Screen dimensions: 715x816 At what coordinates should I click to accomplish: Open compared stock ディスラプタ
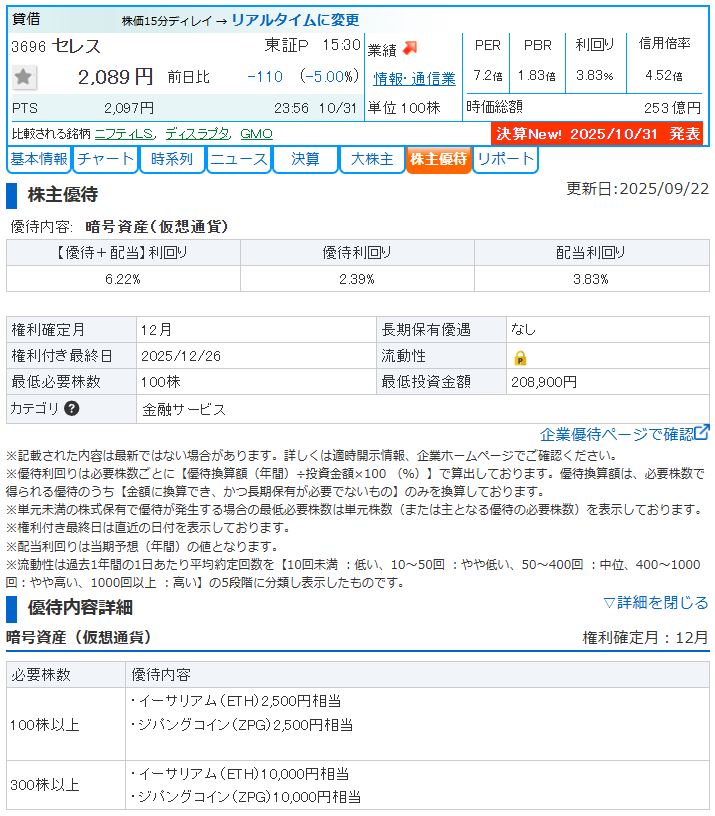click(x=197, y=133)
